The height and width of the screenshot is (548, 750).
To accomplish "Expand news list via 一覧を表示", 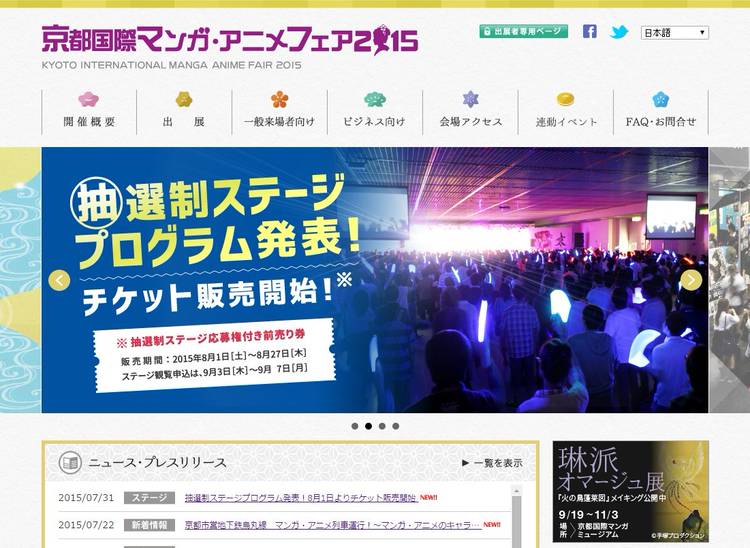I will 491,463.
